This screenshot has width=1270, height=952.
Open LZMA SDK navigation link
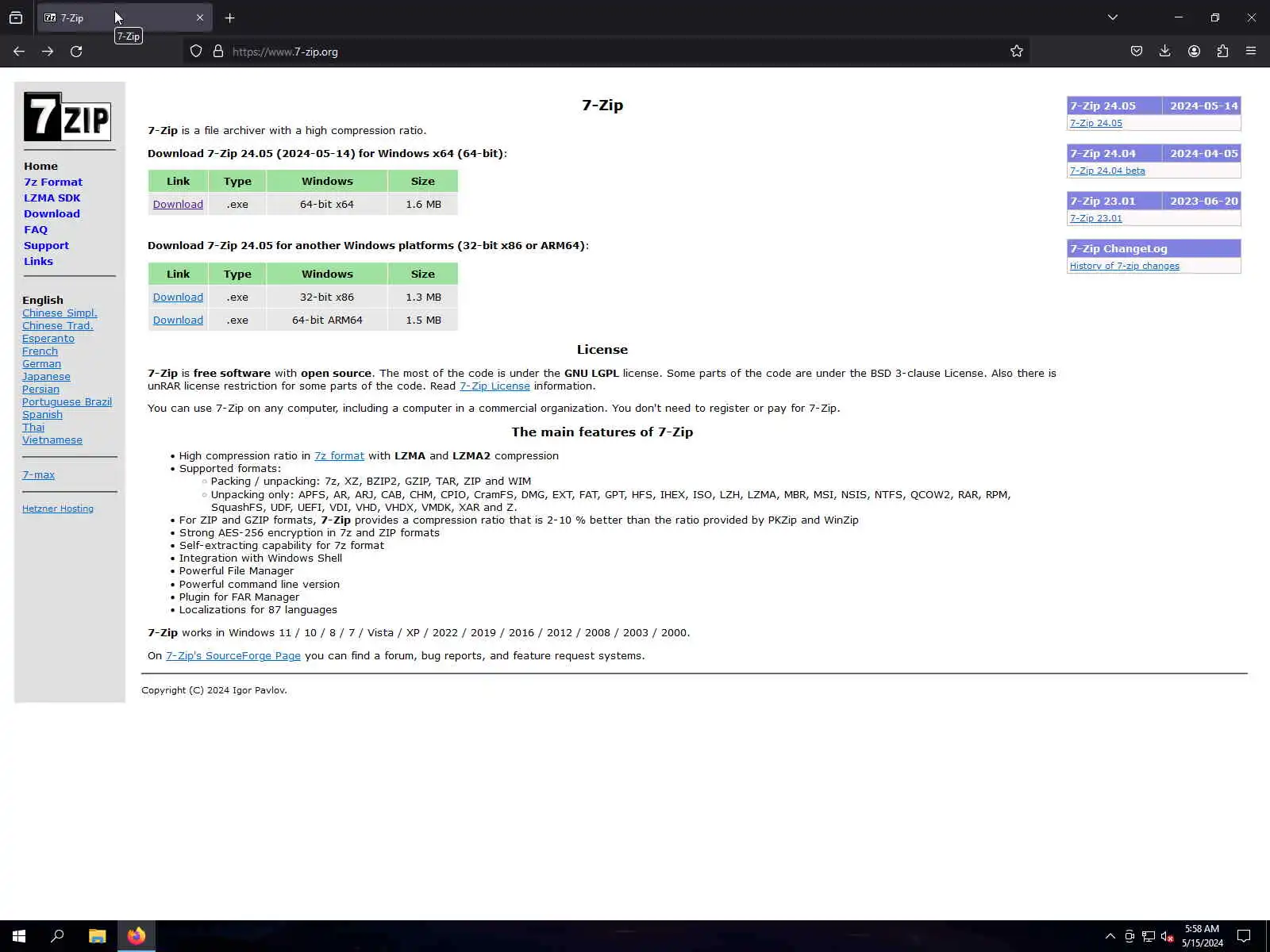coord(52,198)
